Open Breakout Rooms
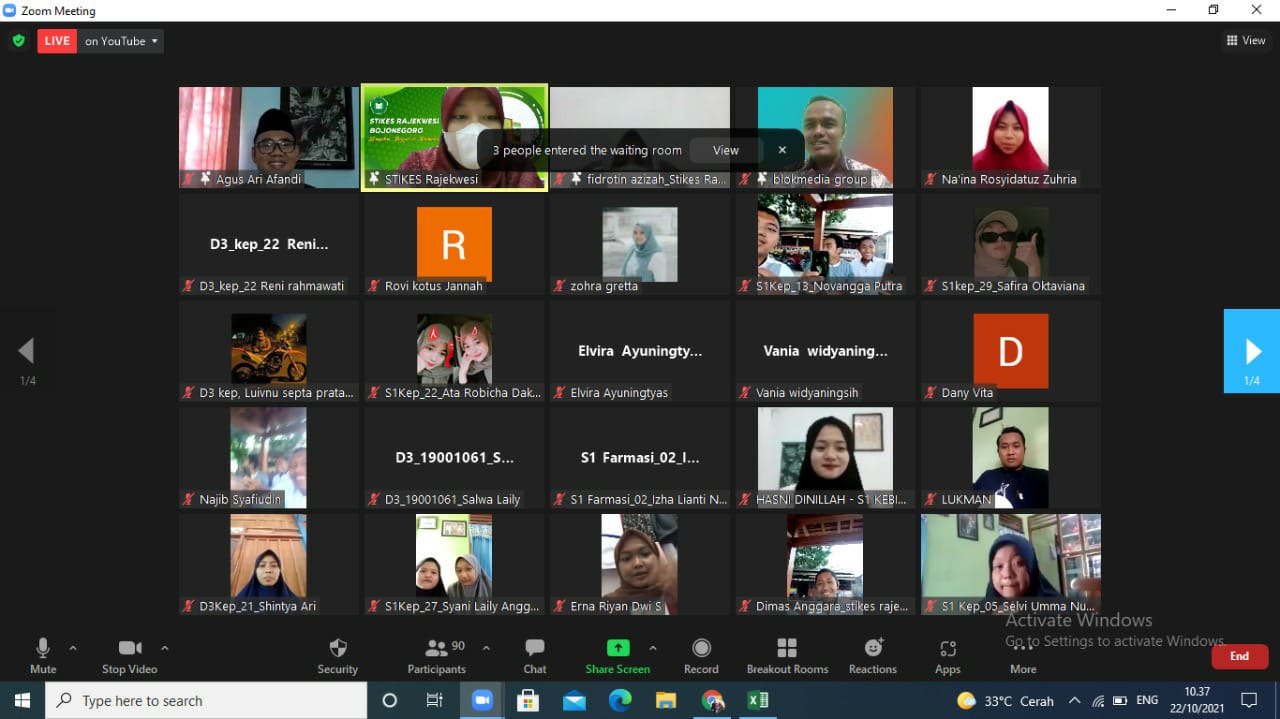 [x=787, y=648]
